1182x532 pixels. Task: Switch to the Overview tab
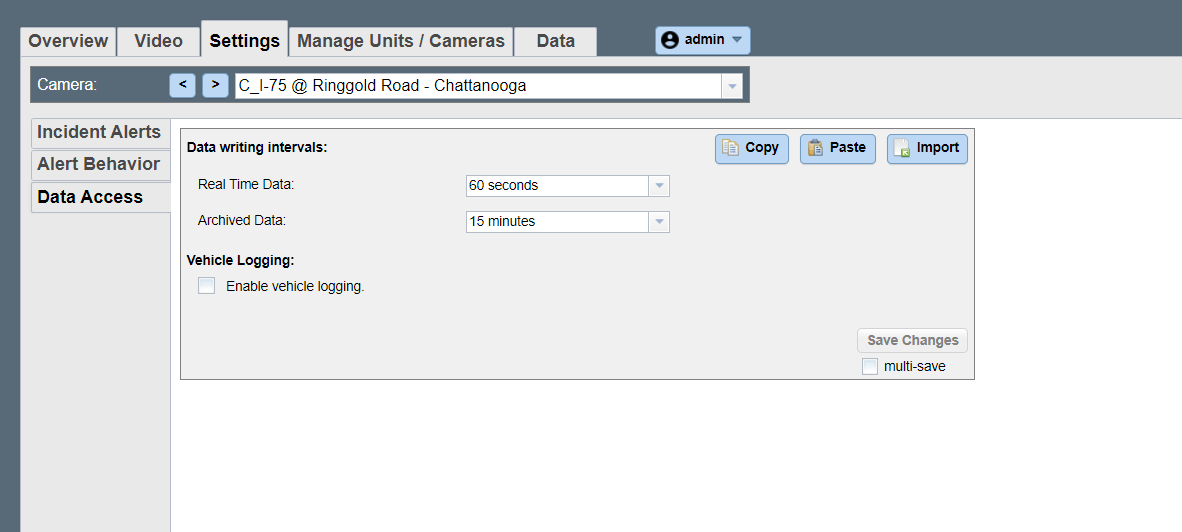[x=68, y=41]
